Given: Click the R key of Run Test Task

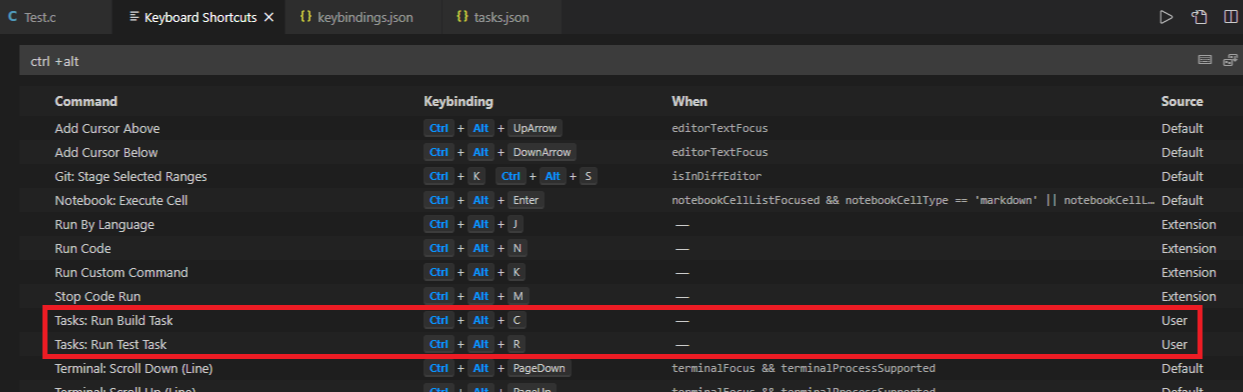Looking at the screenshot, I should pyautogui.click(x=516, y=344).
